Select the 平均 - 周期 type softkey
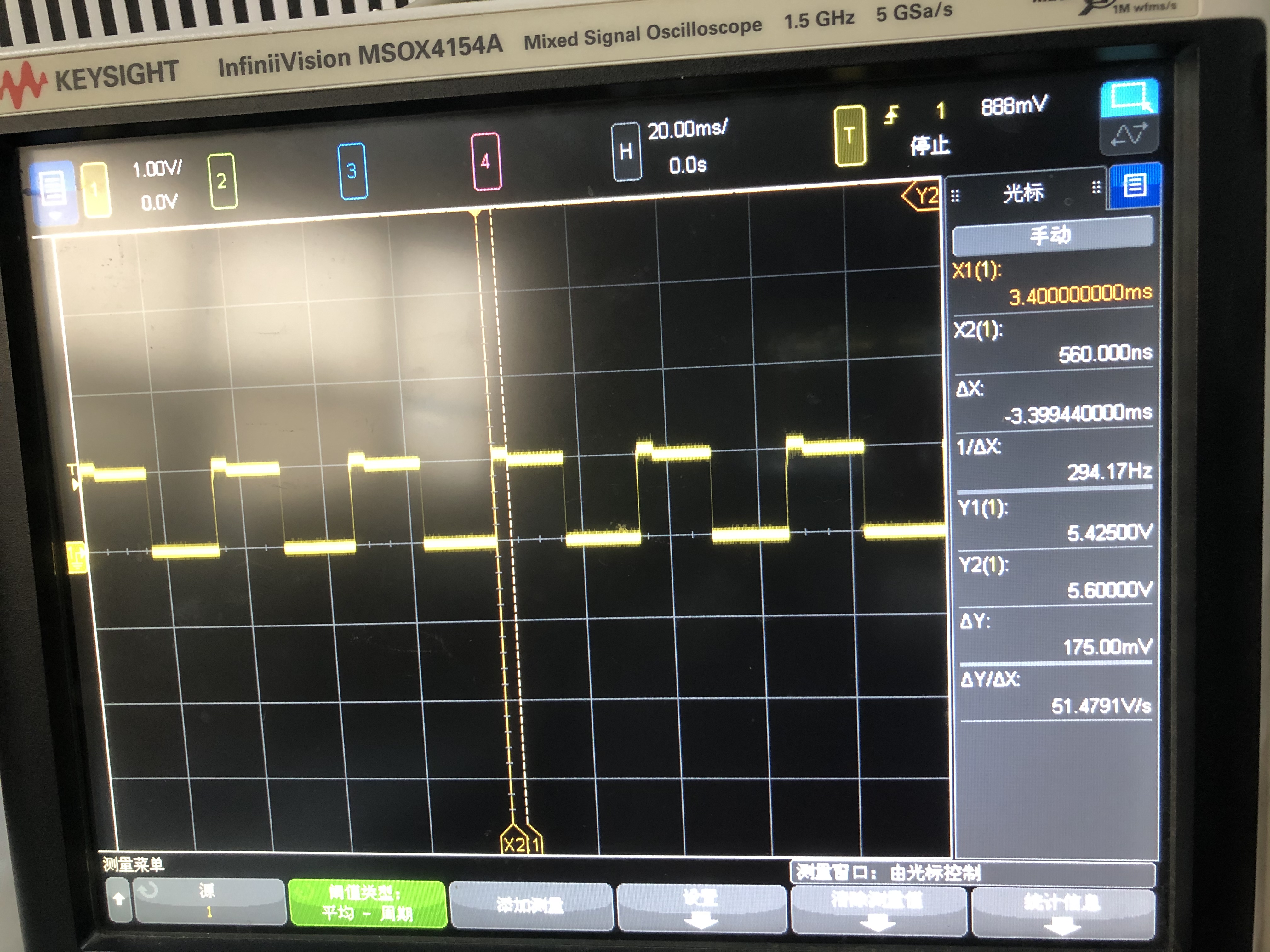This screenshot has width=1270, height=952. click(x=367, y=903)
